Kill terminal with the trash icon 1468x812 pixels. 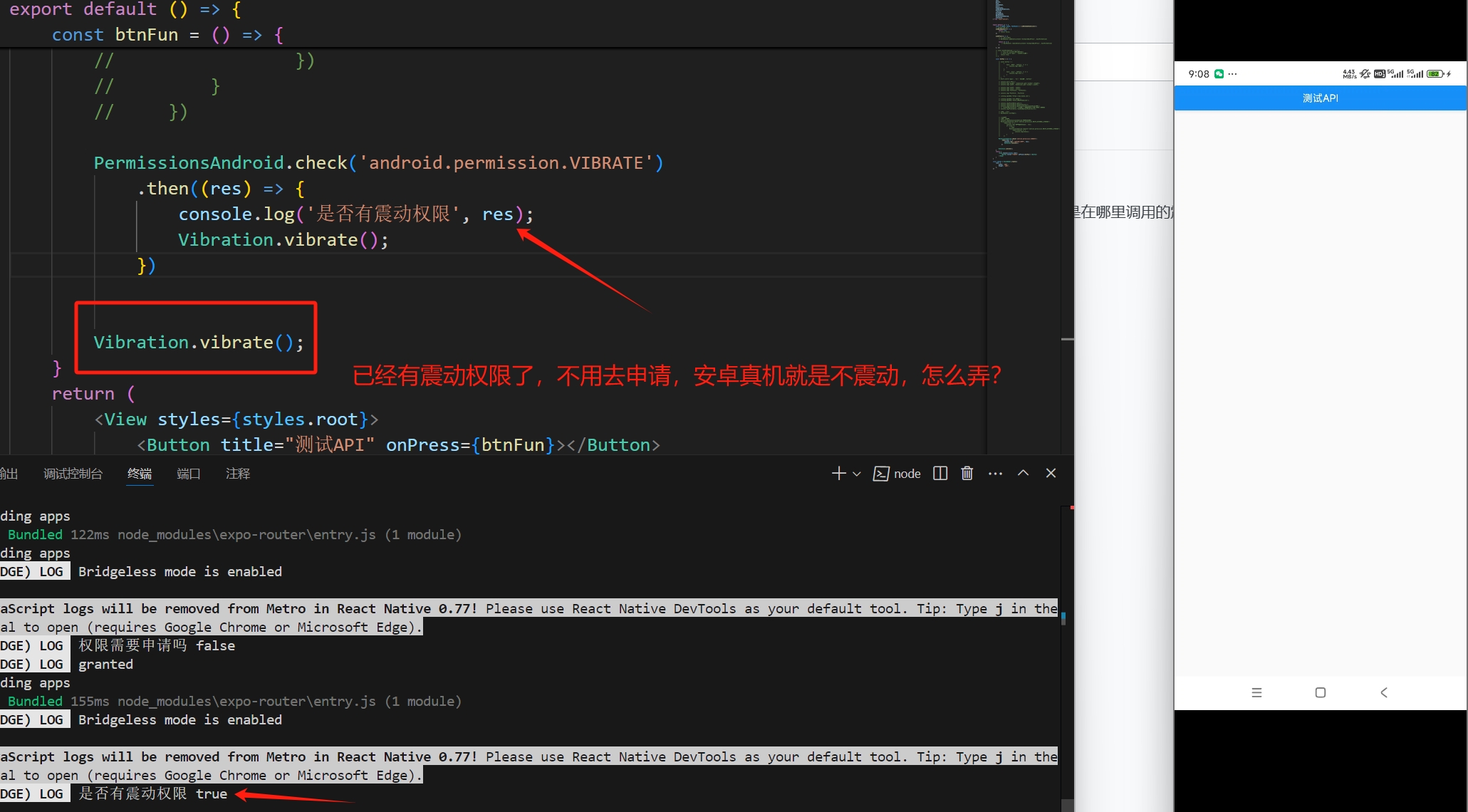point(967,474)
